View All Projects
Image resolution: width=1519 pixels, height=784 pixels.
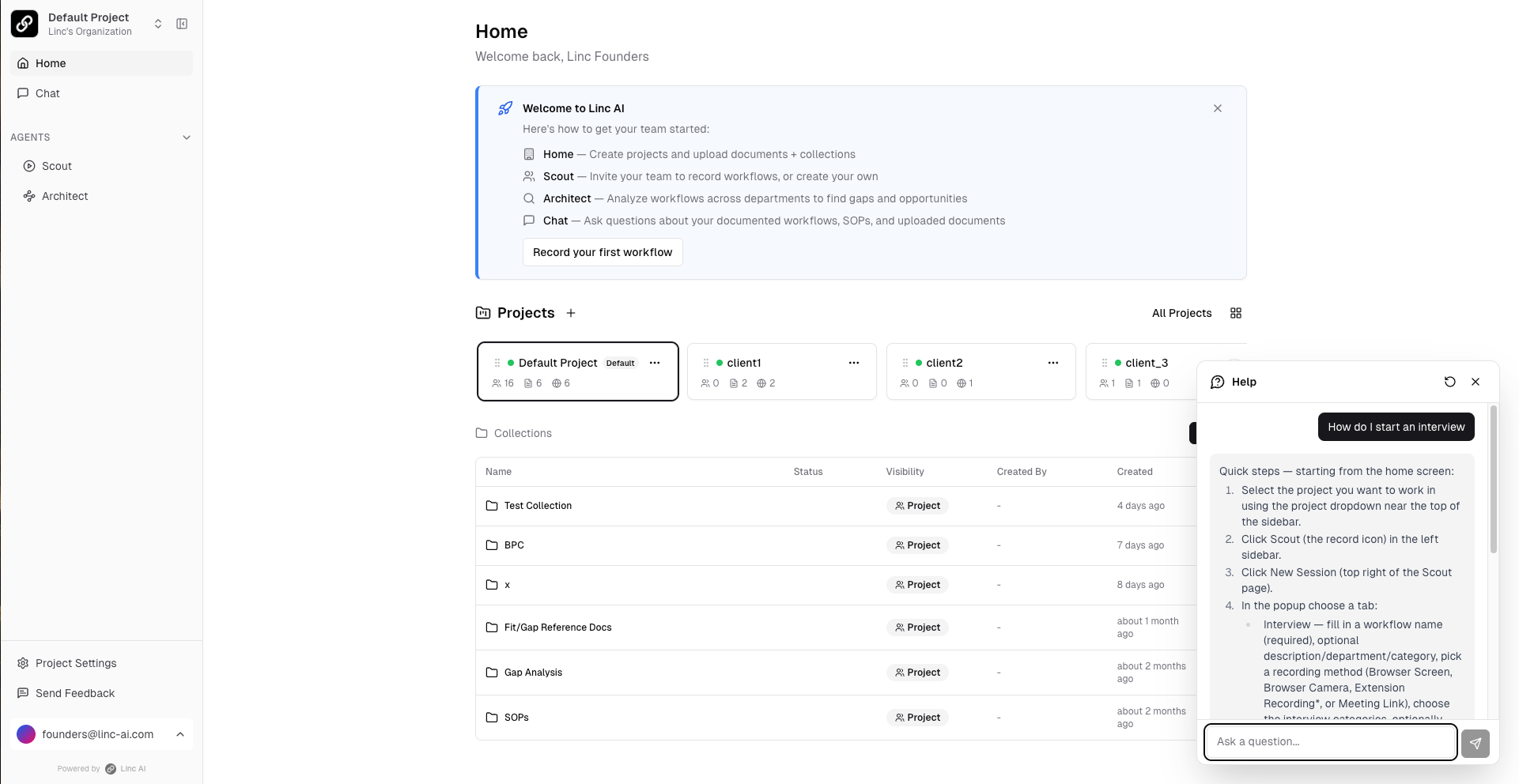click(x=1181, y=313)
